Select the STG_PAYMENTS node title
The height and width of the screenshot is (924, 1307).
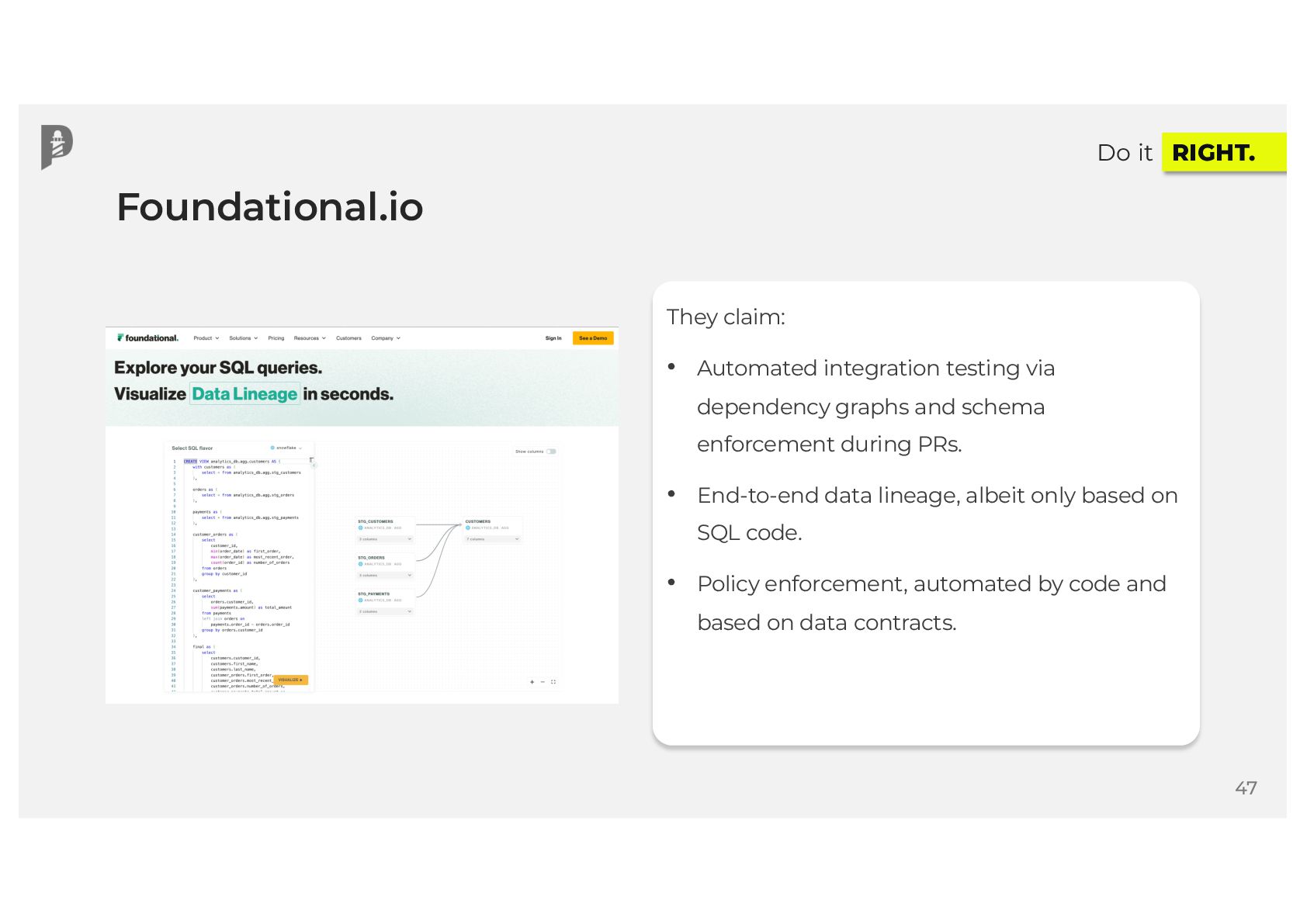374,594
